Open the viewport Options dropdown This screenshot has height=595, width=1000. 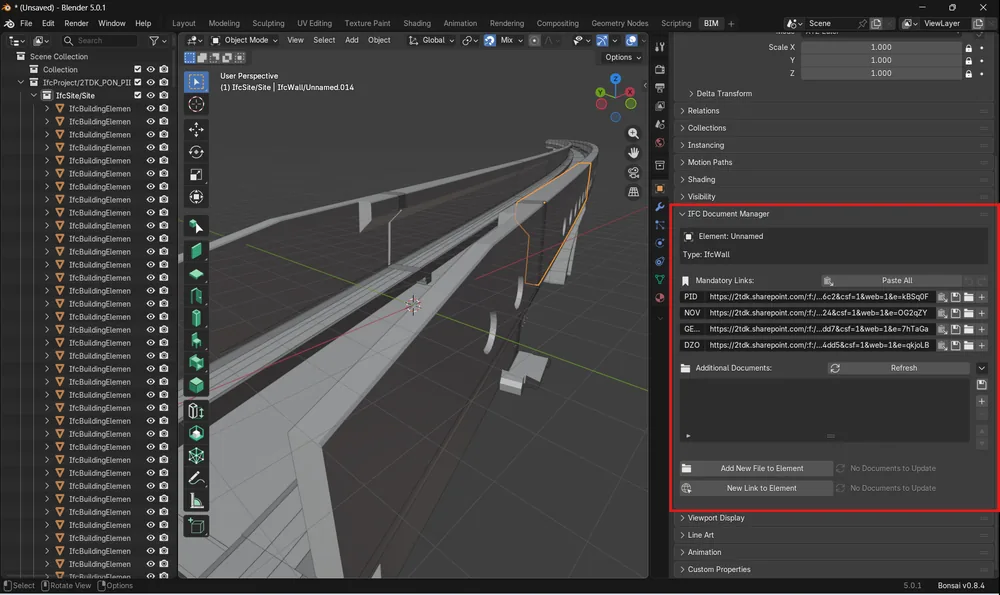[622, 57]
